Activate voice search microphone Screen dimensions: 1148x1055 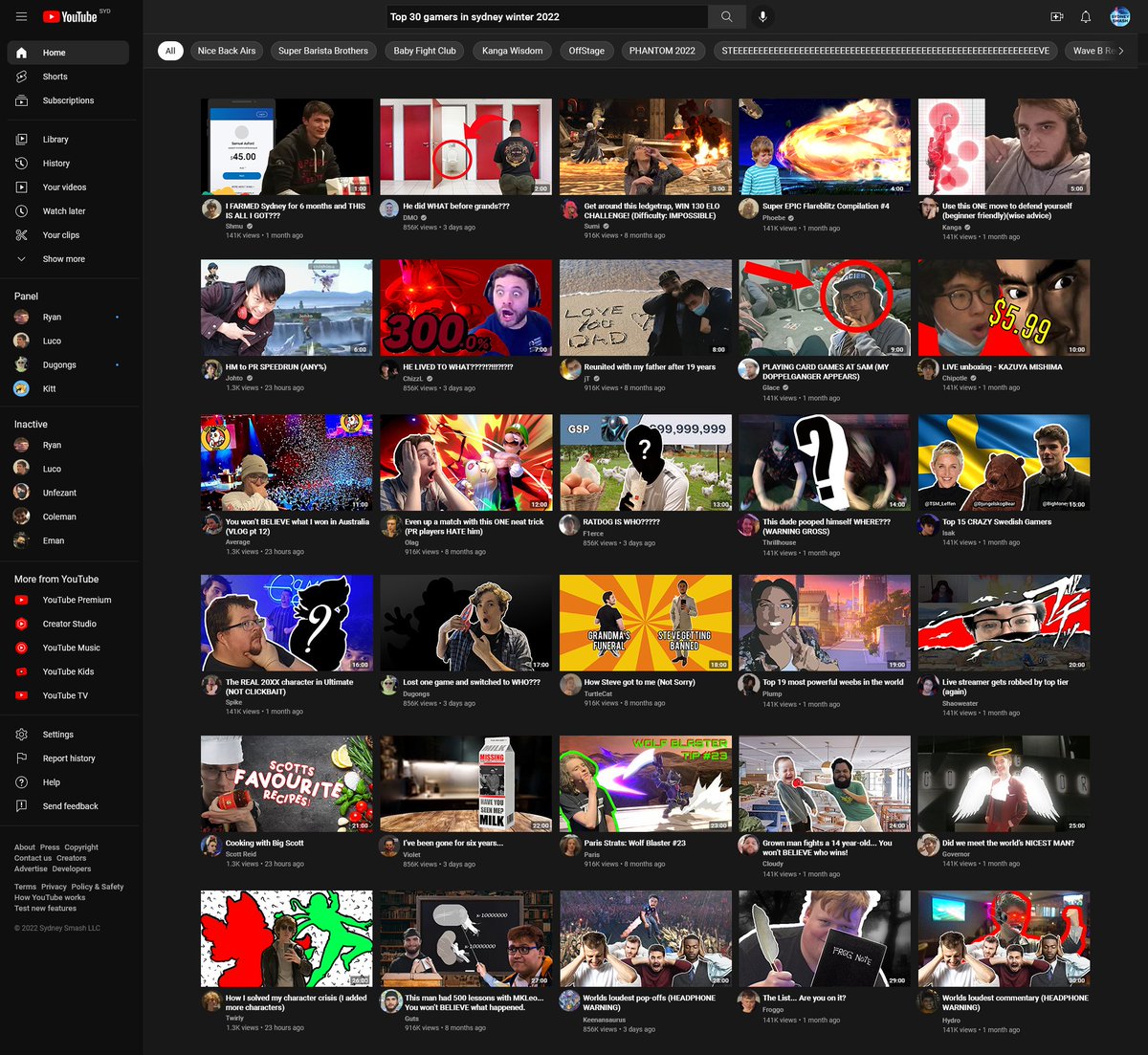762,16
